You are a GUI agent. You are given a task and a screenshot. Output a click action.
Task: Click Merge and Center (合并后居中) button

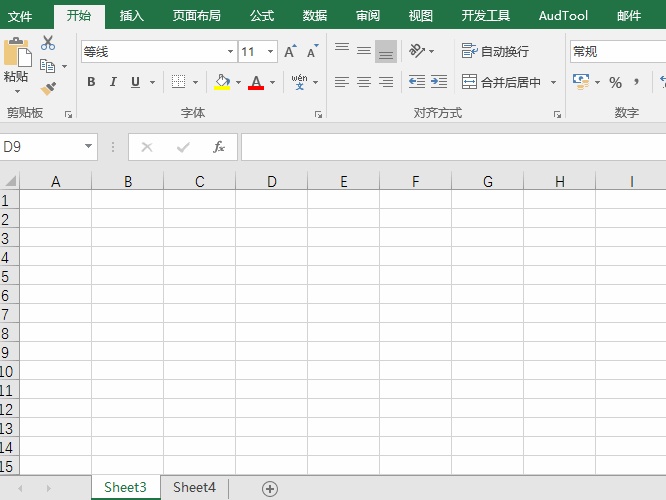(x=501, y=82)
